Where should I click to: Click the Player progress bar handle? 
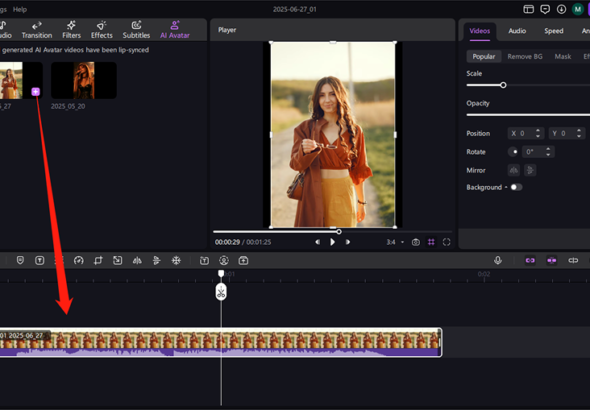[339, 232]
